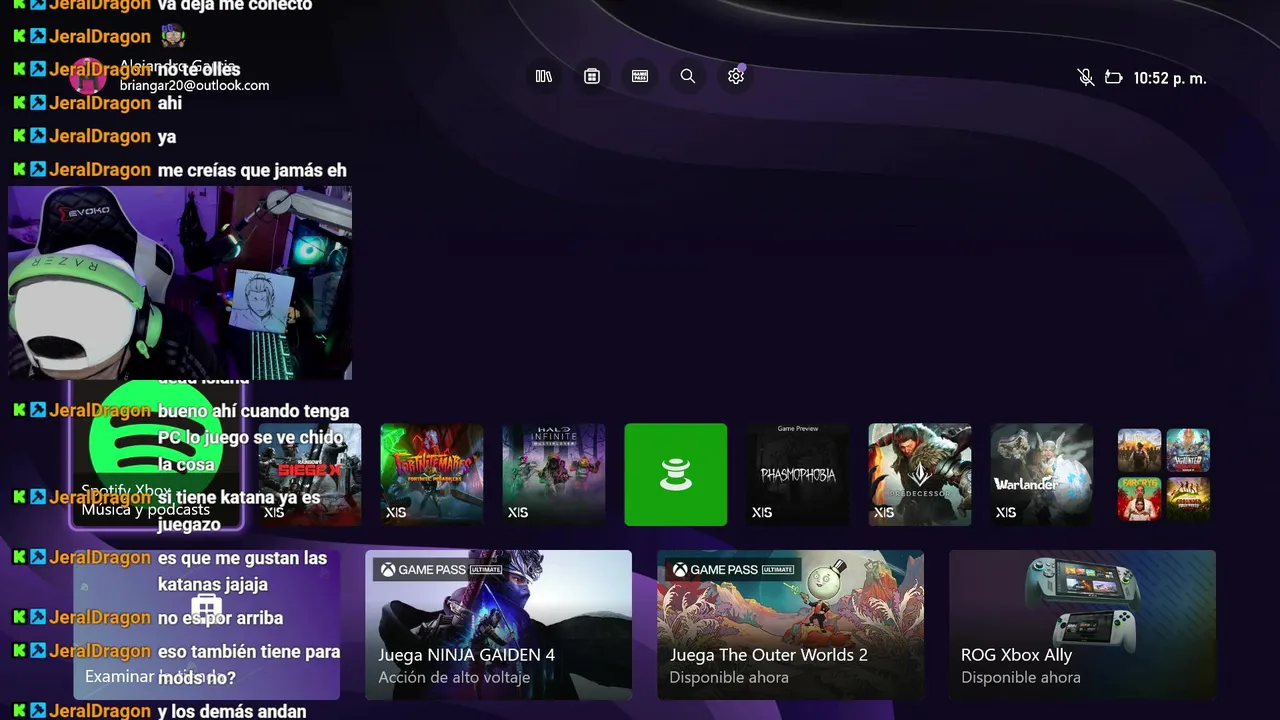This screenshot has height=720, width=1280.
Task: Open the four-game group folder tile
Action: (1164, 474)
